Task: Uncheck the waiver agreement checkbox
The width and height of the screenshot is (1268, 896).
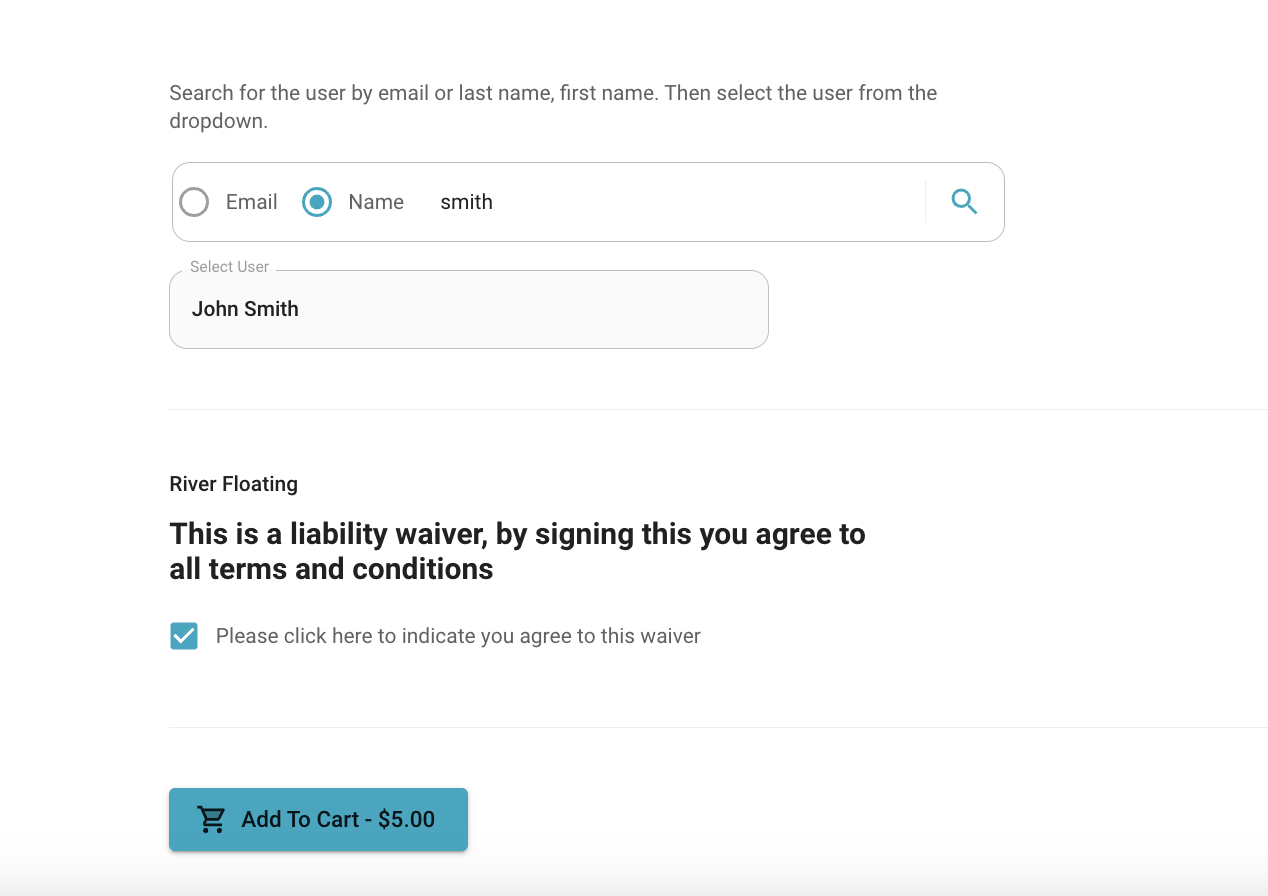Action: click(x=184, y=636)
